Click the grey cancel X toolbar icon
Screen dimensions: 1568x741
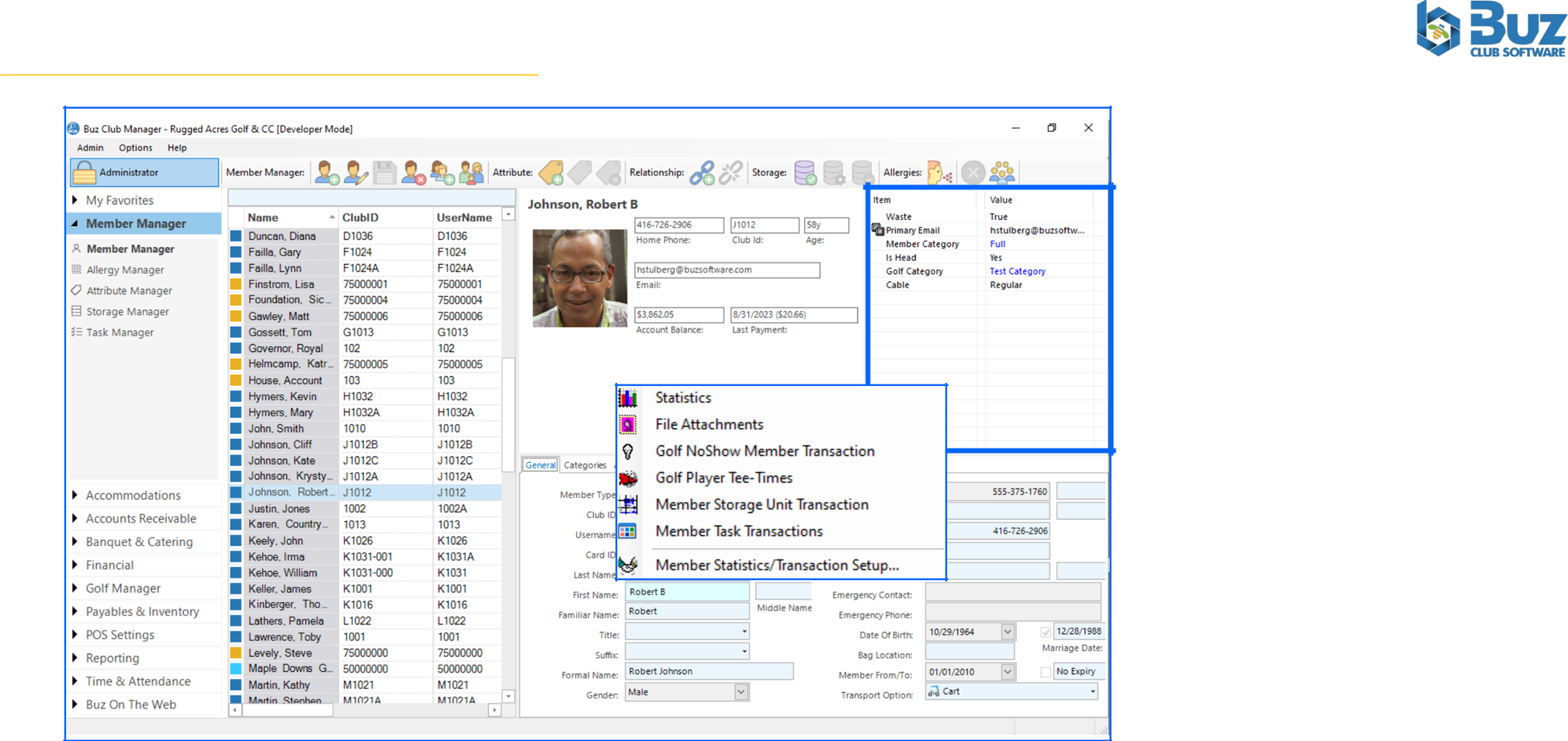click(973, 172)
